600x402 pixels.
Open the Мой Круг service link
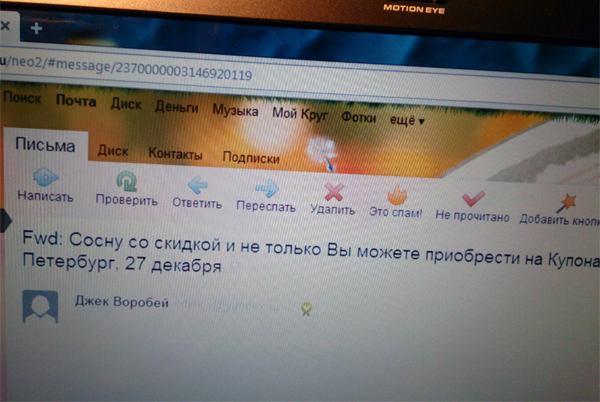tap(299, 113)
